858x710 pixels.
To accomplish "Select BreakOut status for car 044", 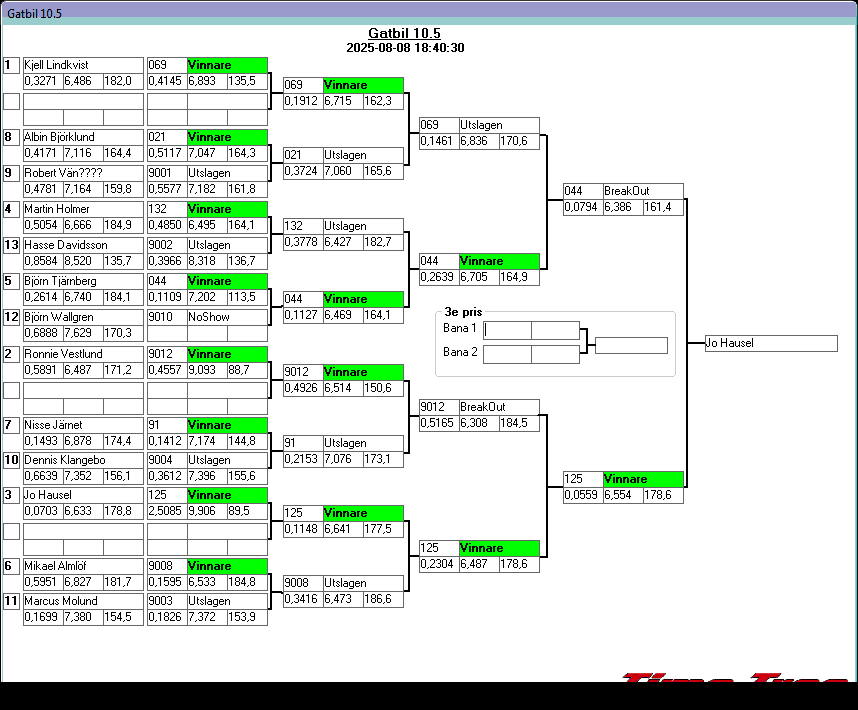I will [x=642, y=191].
